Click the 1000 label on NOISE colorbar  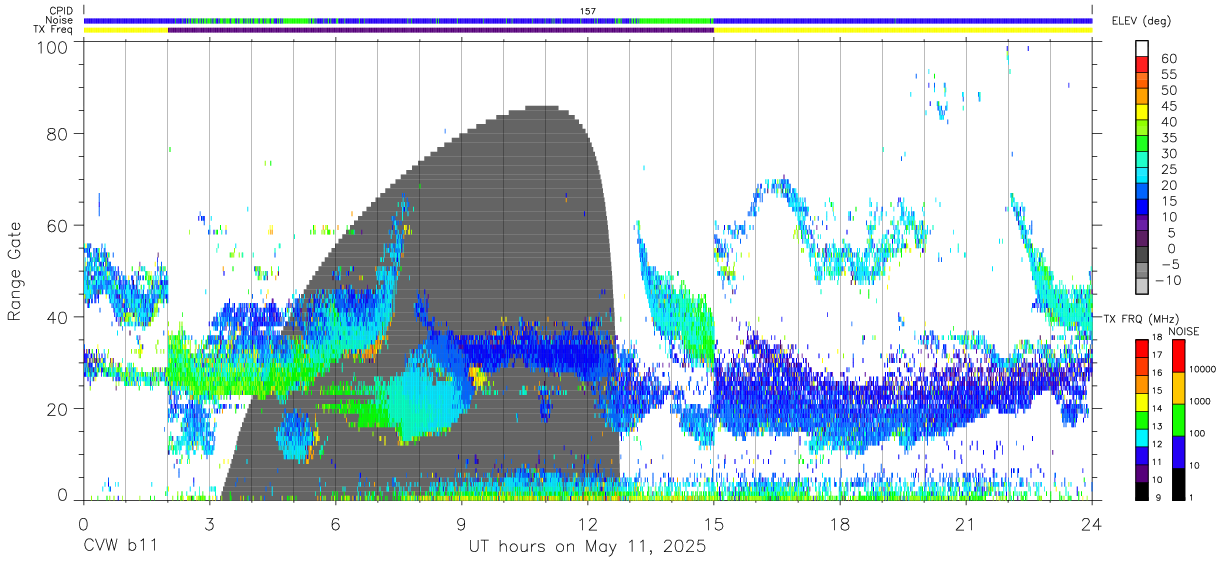[x=1201, y=400]
